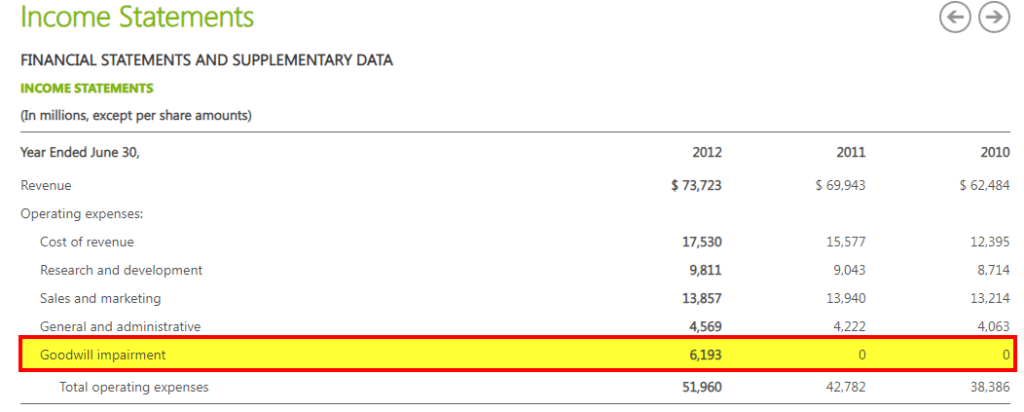Click the 2010 column header

(995, 152)
